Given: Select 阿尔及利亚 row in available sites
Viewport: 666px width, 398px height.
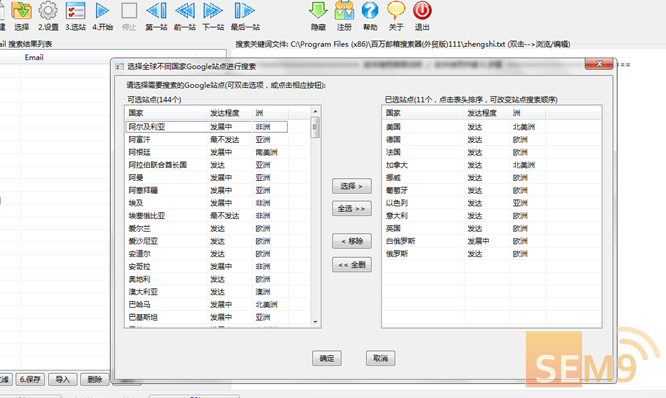Looking at the screenshot, I should coord(206,127).
